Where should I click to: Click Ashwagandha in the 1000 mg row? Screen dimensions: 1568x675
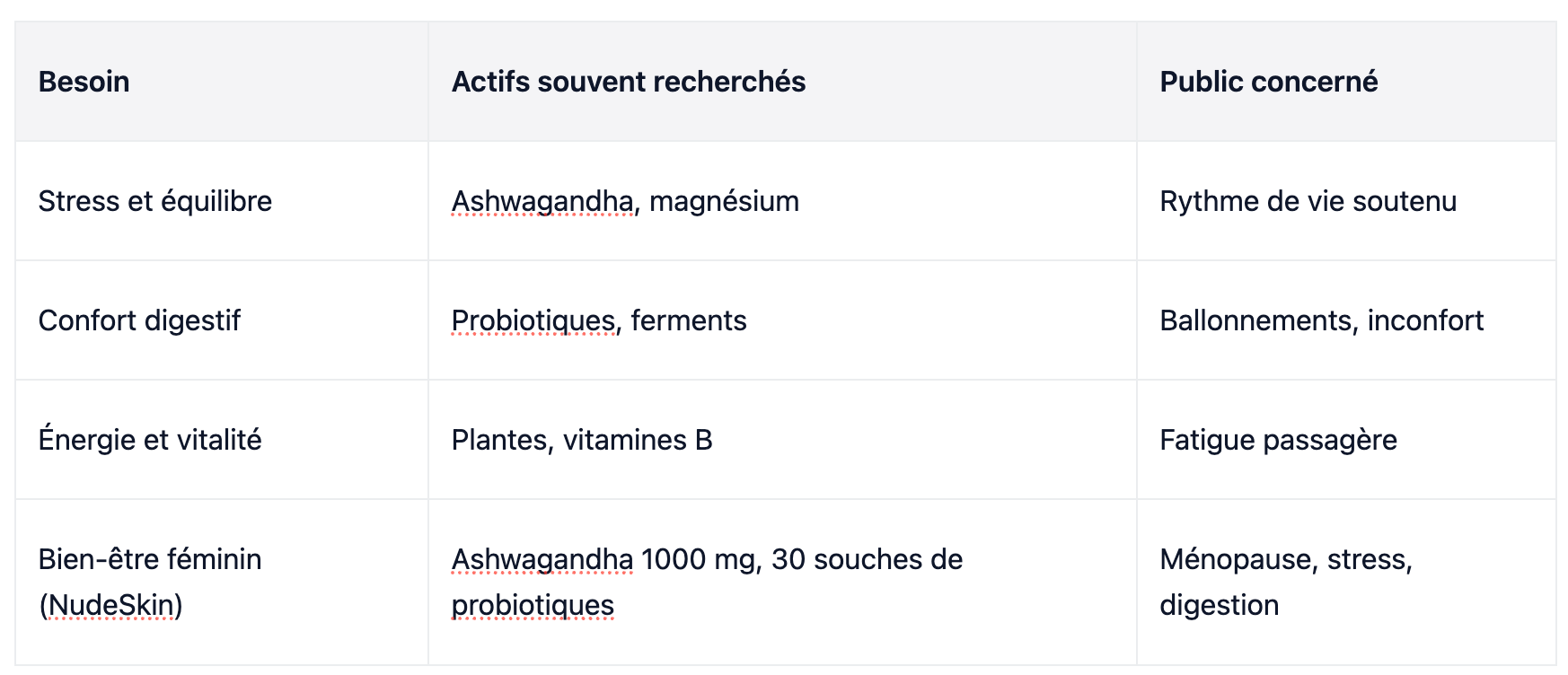(542, 559)
